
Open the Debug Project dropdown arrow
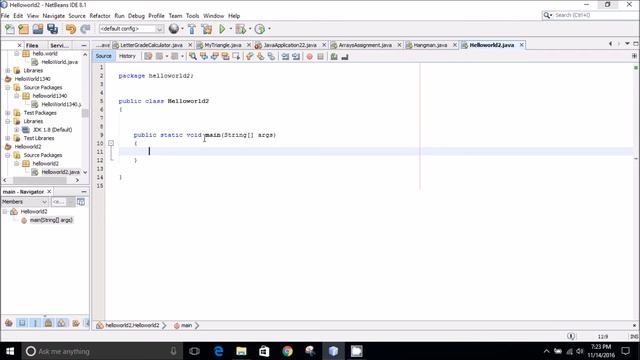coord(250,29)
